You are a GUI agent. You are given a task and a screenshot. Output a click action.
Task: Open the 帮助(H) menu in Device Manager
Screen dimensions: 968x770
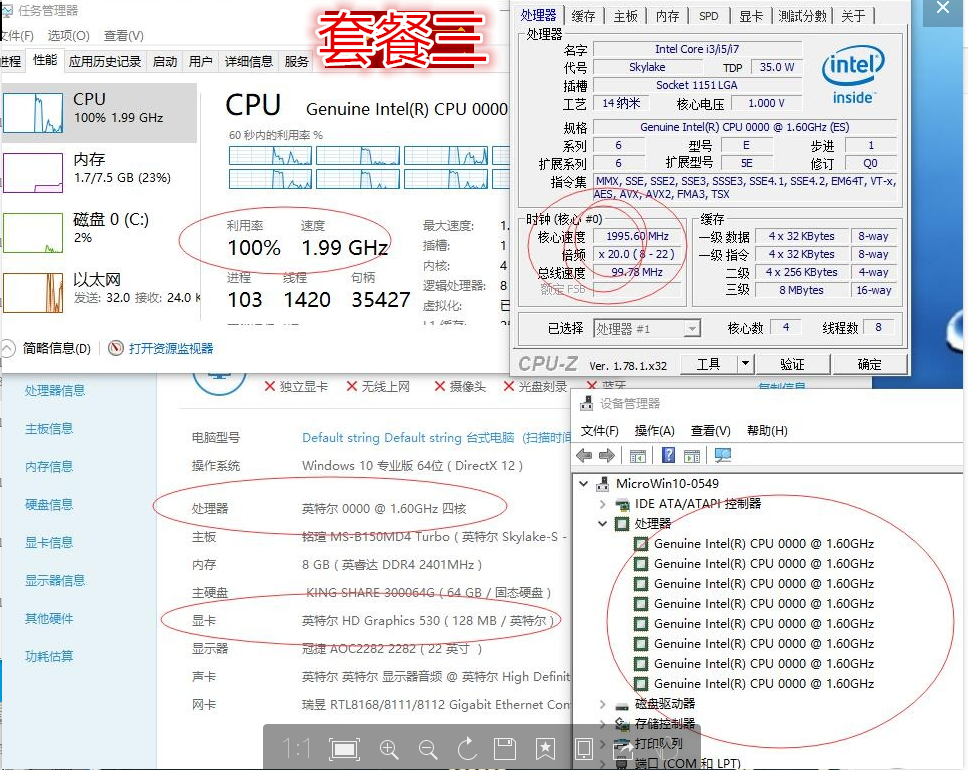[x=767, y=430]
